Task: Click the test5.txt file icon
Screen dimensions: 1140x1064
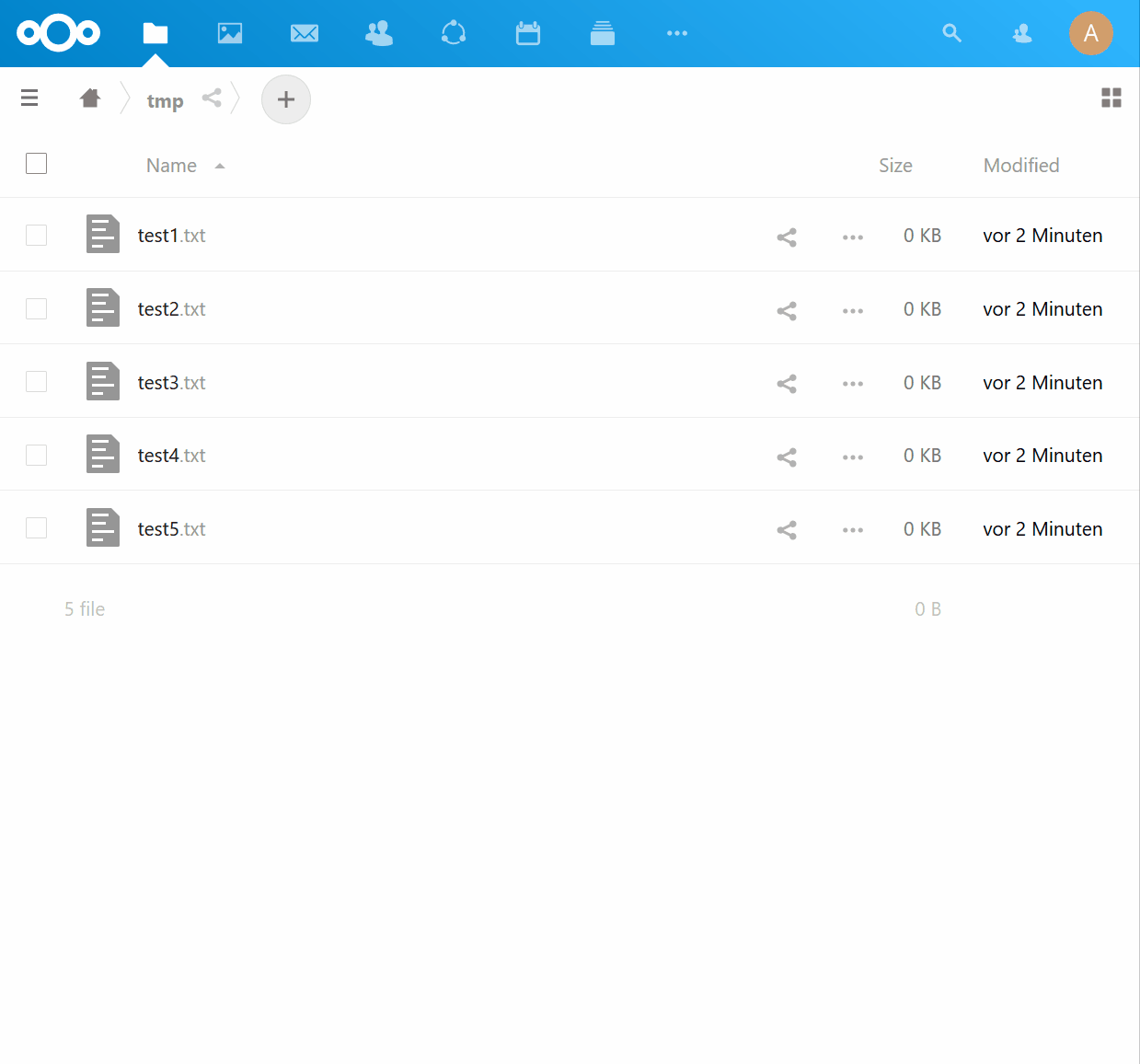Action: click(x=103, y=527)
